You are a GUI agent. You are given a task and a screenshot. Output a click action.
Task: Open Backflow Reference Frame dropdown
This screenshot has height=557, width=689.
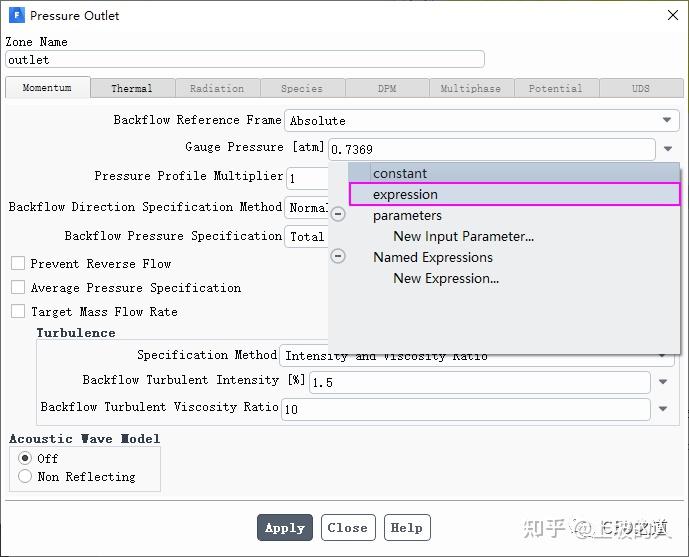[667, 121]
